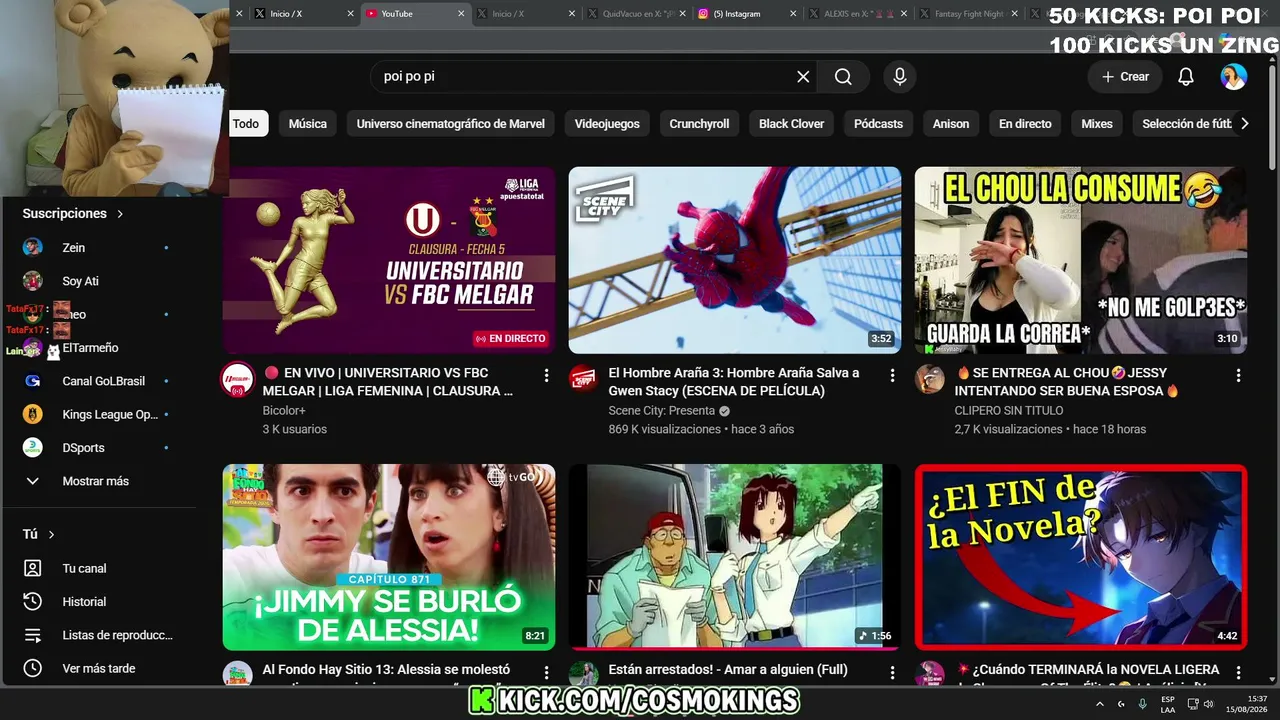Select the En directo filter chip
This screenshot has width=1280, height=720.
(x=1025, y=124)
